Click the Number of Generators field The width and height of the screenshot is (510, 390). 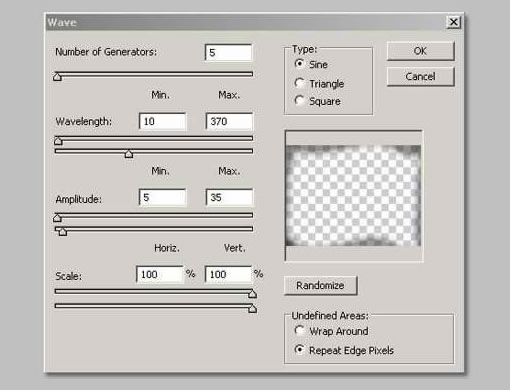pyautogui.click(x=229, y=53)
